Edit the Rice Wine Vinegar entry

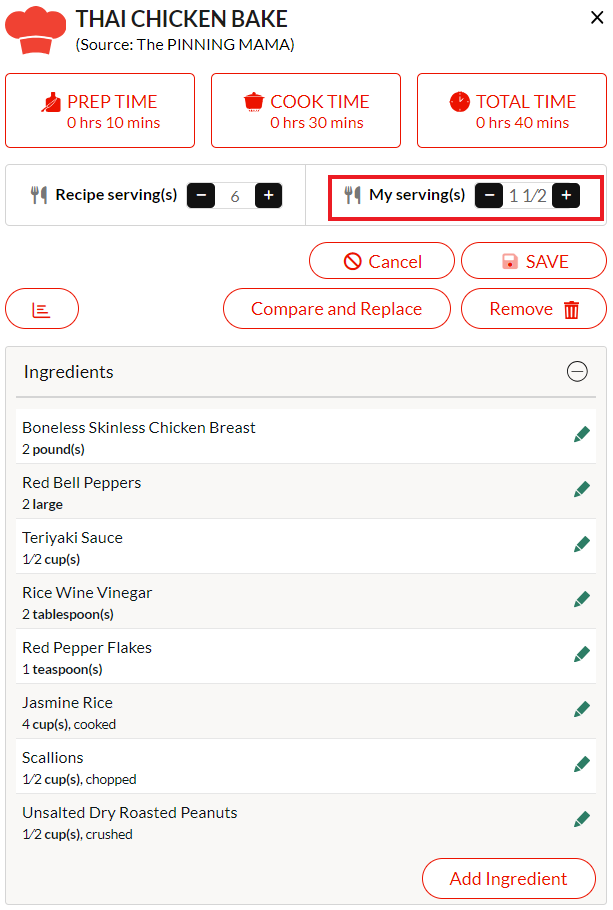582,600
